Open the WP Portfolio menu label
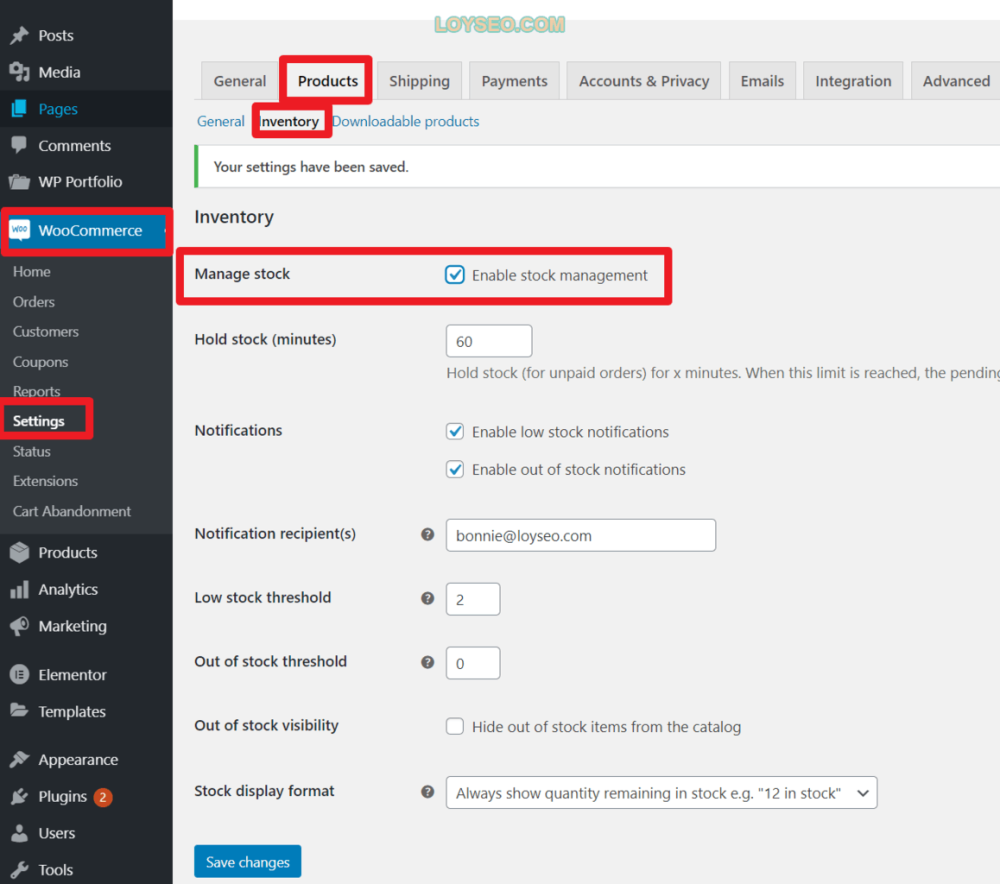The width and height of the screenshot is (1000, 884). click(x=80, y=182)
